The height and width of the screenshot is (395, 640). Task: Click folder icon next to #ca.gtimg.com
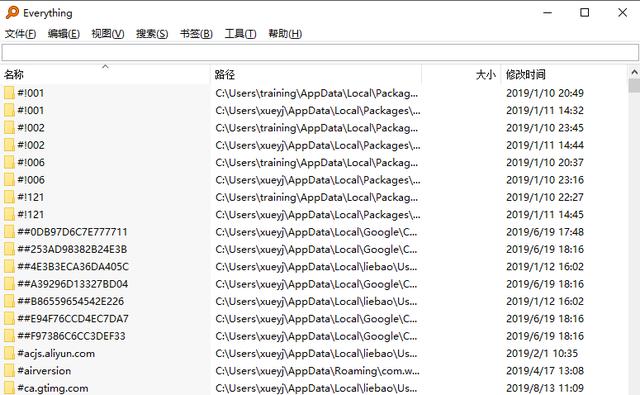9,388
